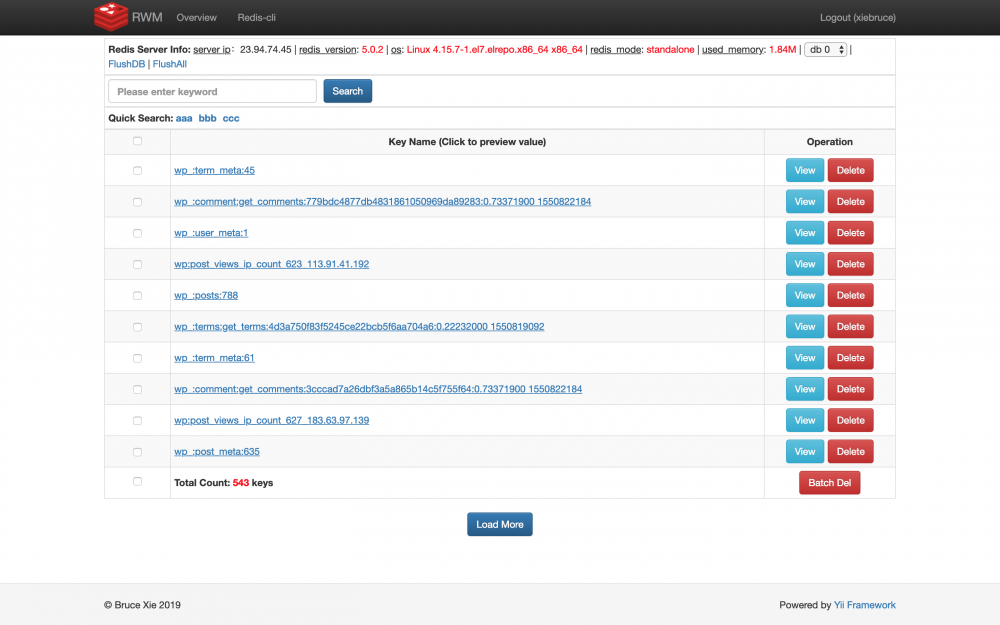Delete the post_views_ip_count_627 key
Screen dimensions: 1000x625
pyautogui.click(x=851, y=420)
